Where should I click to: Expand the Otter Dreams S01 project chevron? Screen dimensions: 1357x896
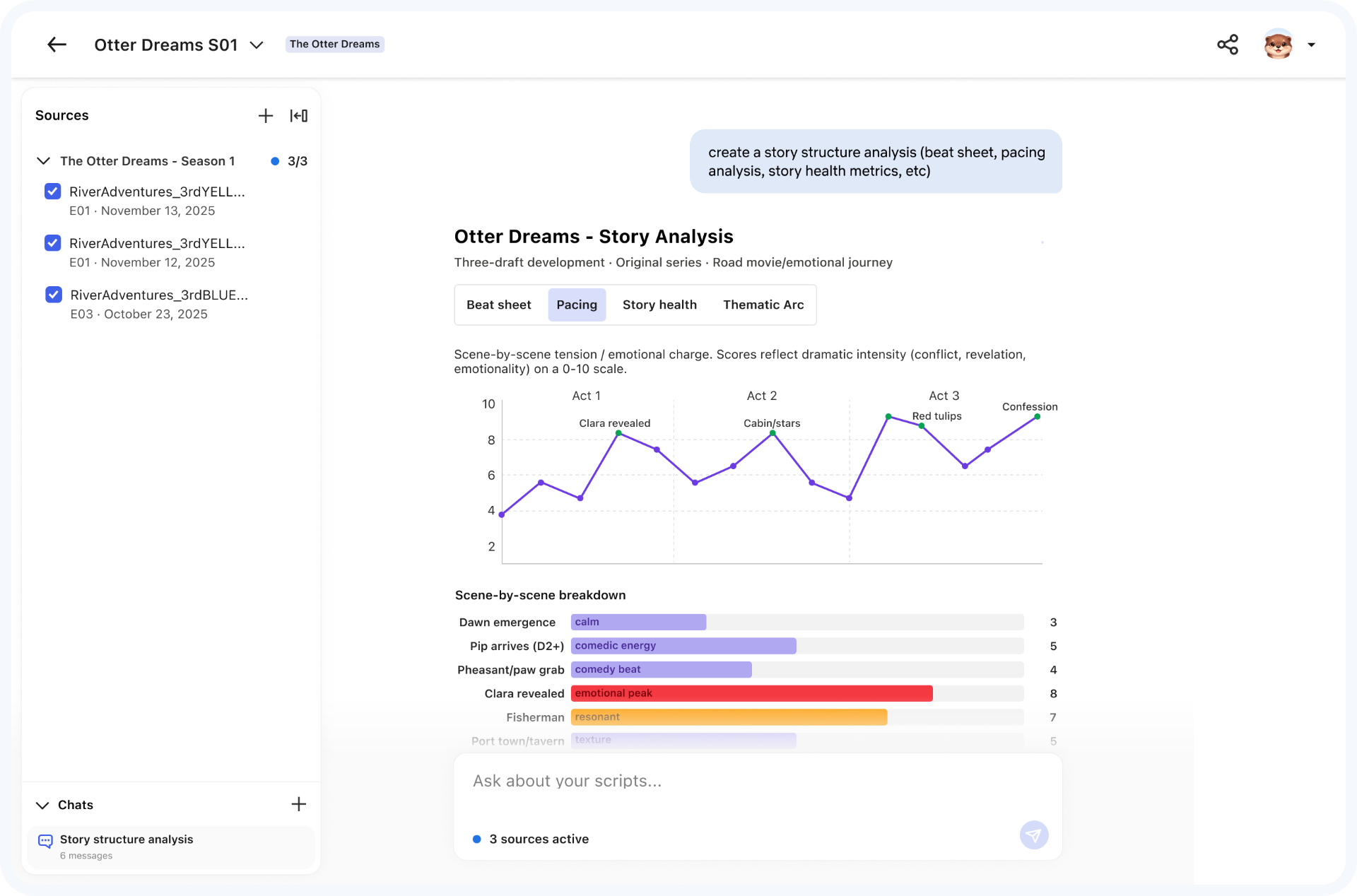coord(257,45)
